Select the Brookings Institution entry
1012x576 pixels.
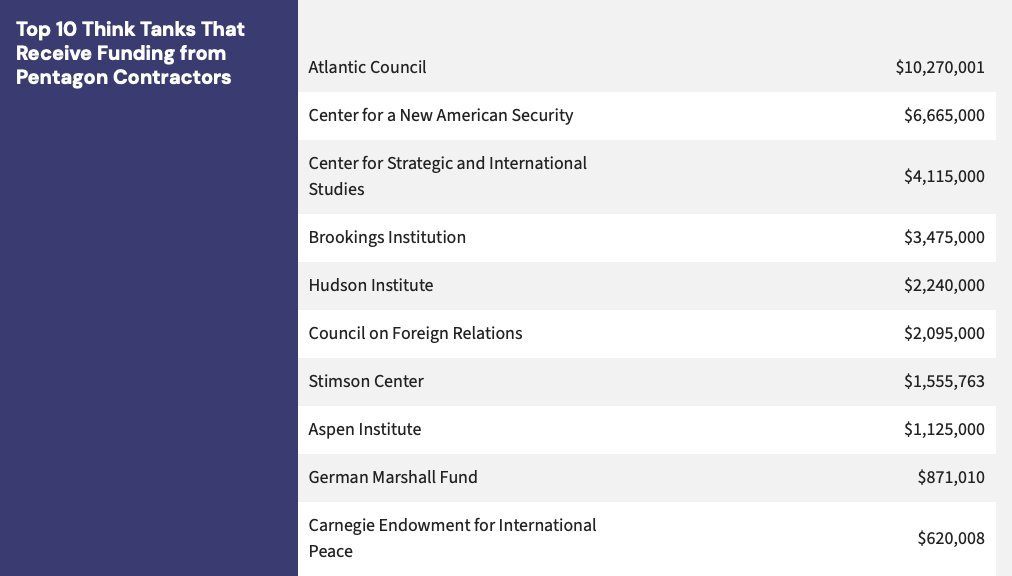387,237
